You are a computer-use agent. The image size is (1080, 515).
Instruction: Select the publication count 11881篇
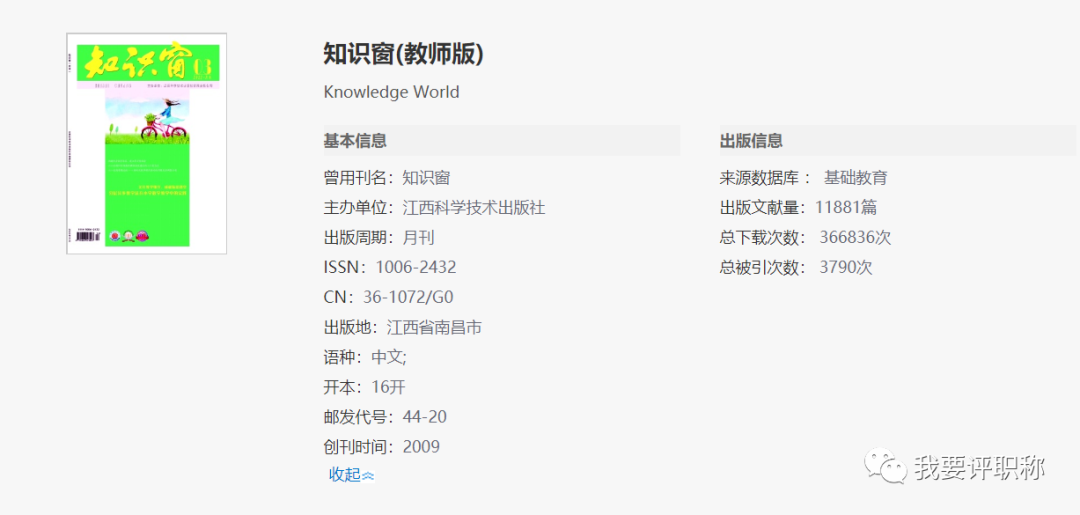pos(846,208)
